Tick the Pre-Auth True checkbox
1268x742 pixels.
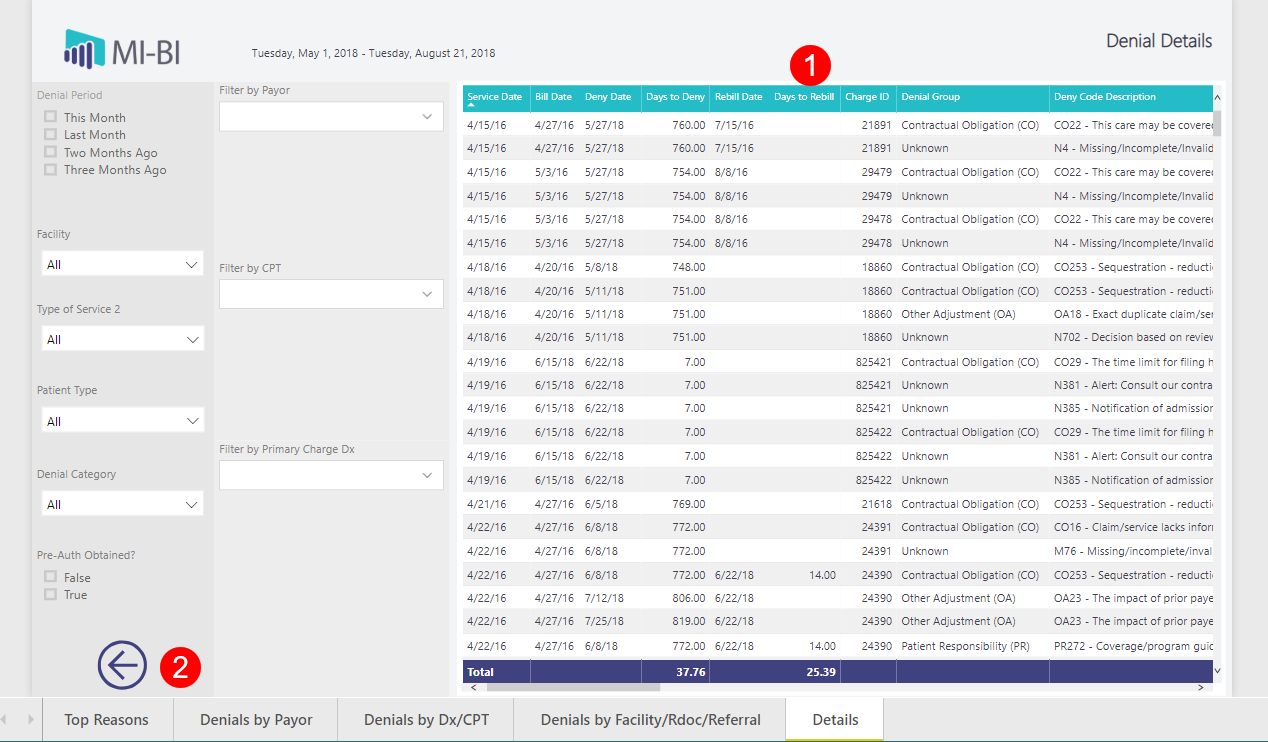click(x=50, y=594)
